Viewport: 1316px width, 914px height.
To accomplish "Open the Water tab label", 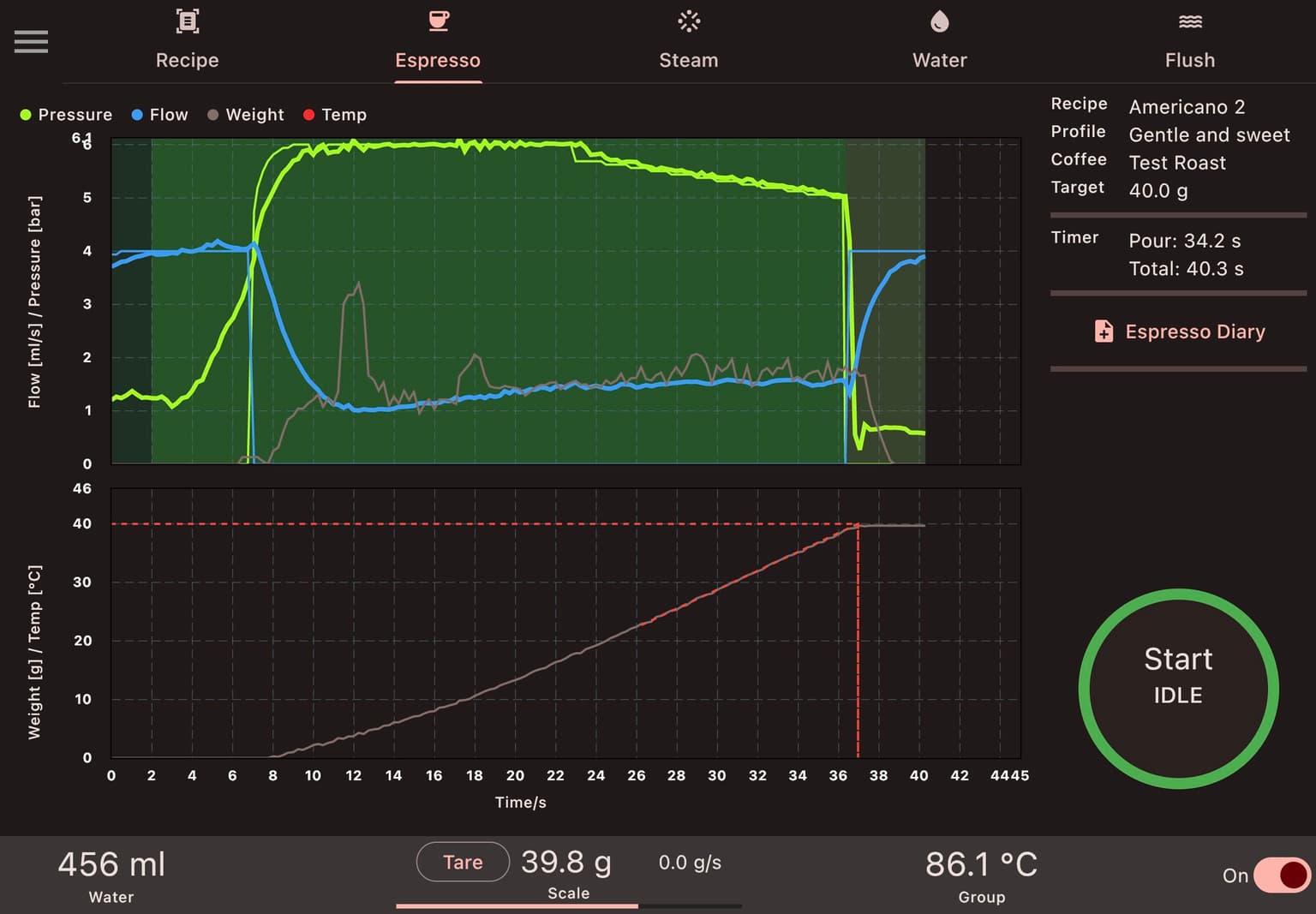I will coord(940,60).
